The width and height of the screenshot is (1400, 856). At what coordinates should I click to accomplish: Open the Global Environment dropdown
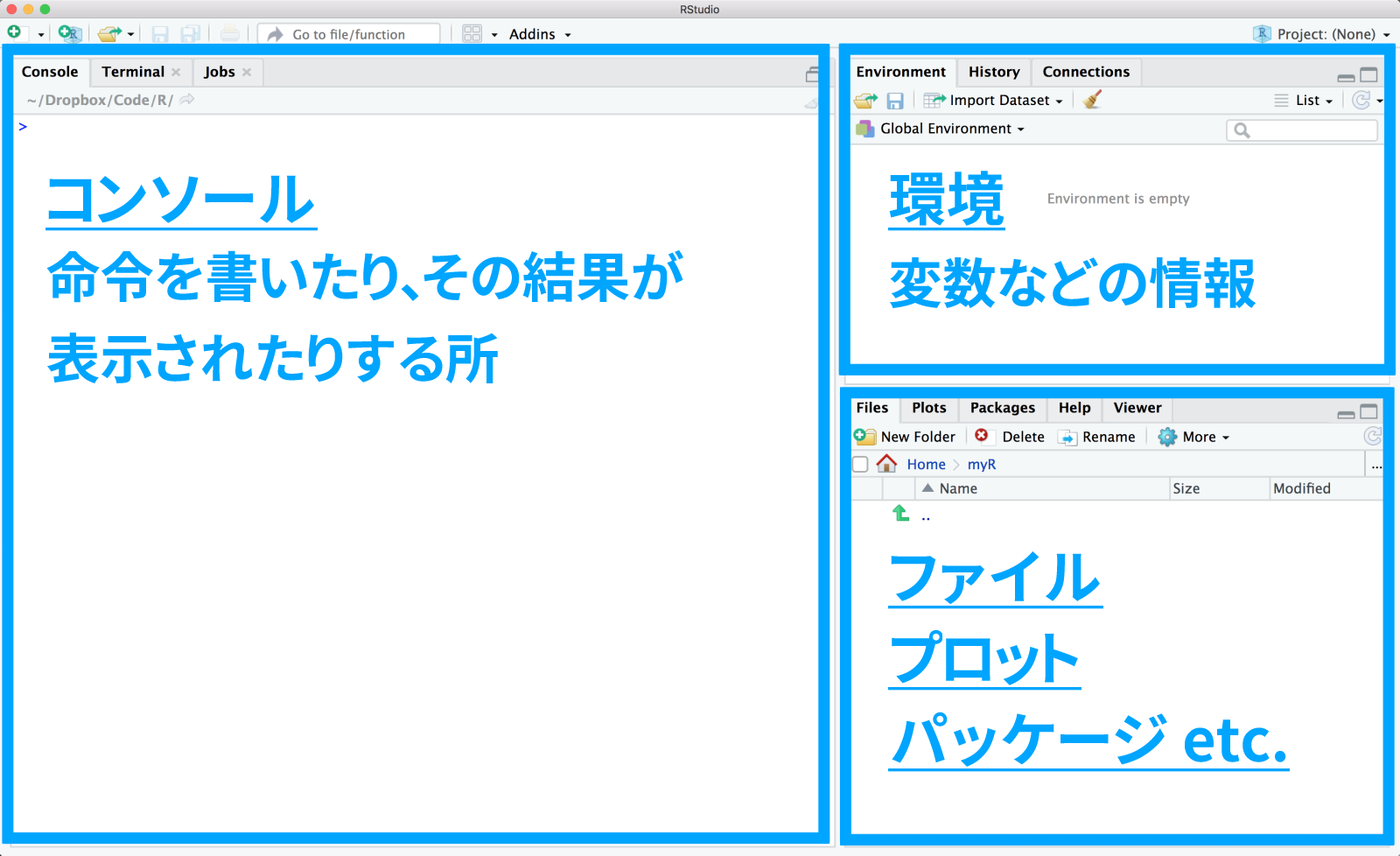tap(951, 129)
